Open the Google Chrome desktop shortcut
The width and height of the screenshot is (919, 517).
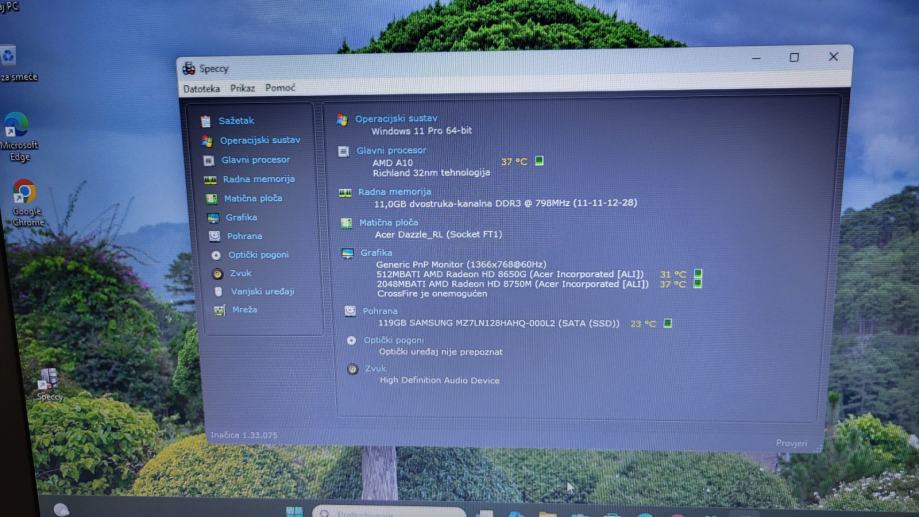coord(25,203)
